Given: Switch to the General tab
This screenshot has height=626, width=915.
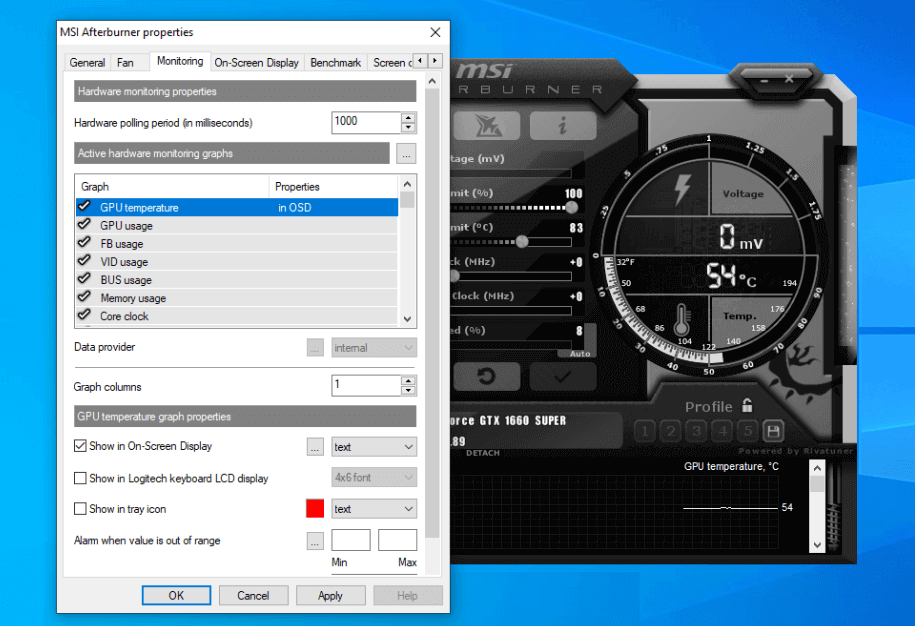Looking at the screenshot, I should 87,62.
